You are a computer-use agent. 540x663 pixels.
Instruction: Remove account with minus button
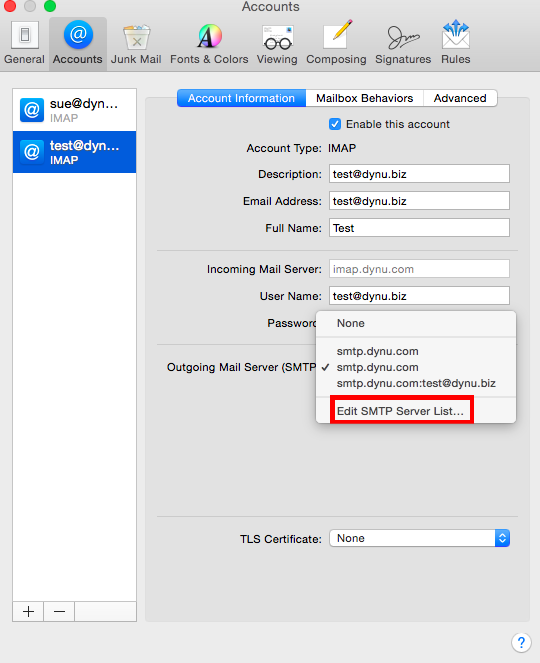pos(59,611)
